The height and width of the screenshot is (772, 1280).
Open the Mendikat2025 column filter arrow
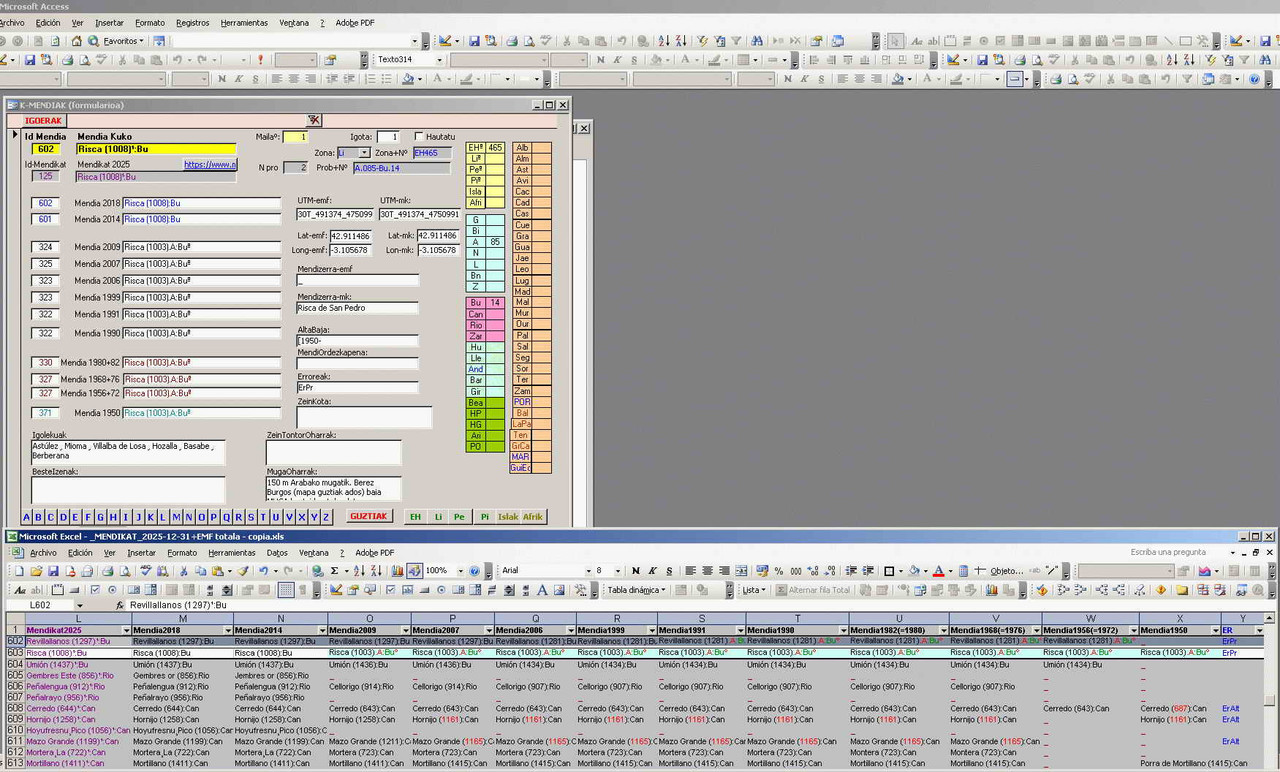125,630
